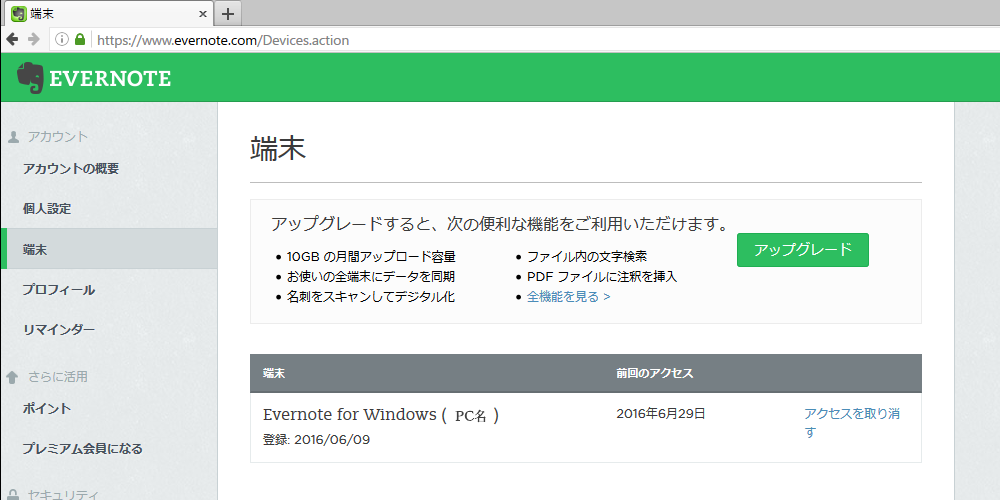Select 端末 in sidebar menu
Image resolution: width=1000 pixels, height=500 pixels.
coord(109,249)
